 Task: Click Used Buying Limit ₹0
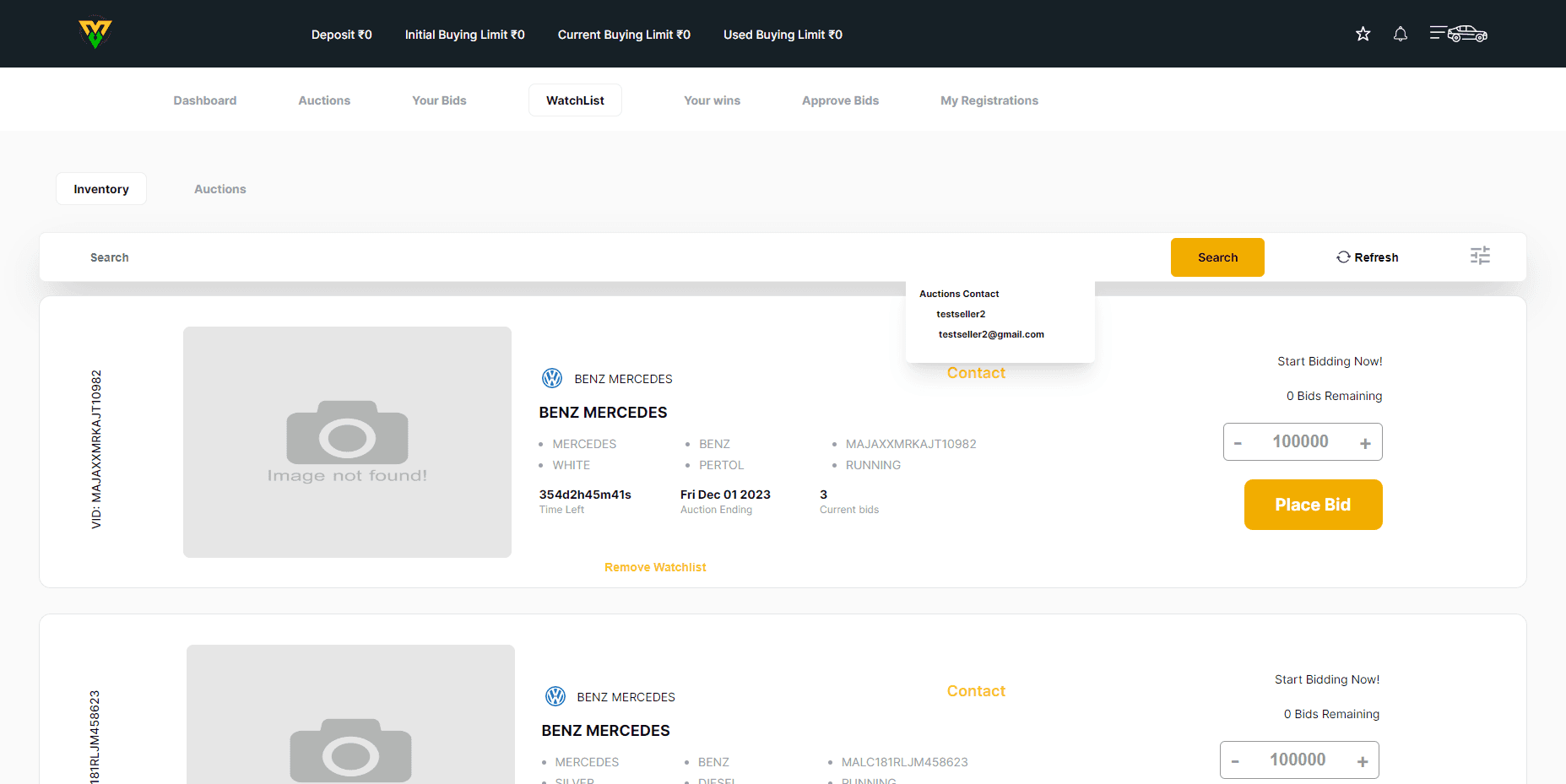pyautogui.click(x=783, y=35)
